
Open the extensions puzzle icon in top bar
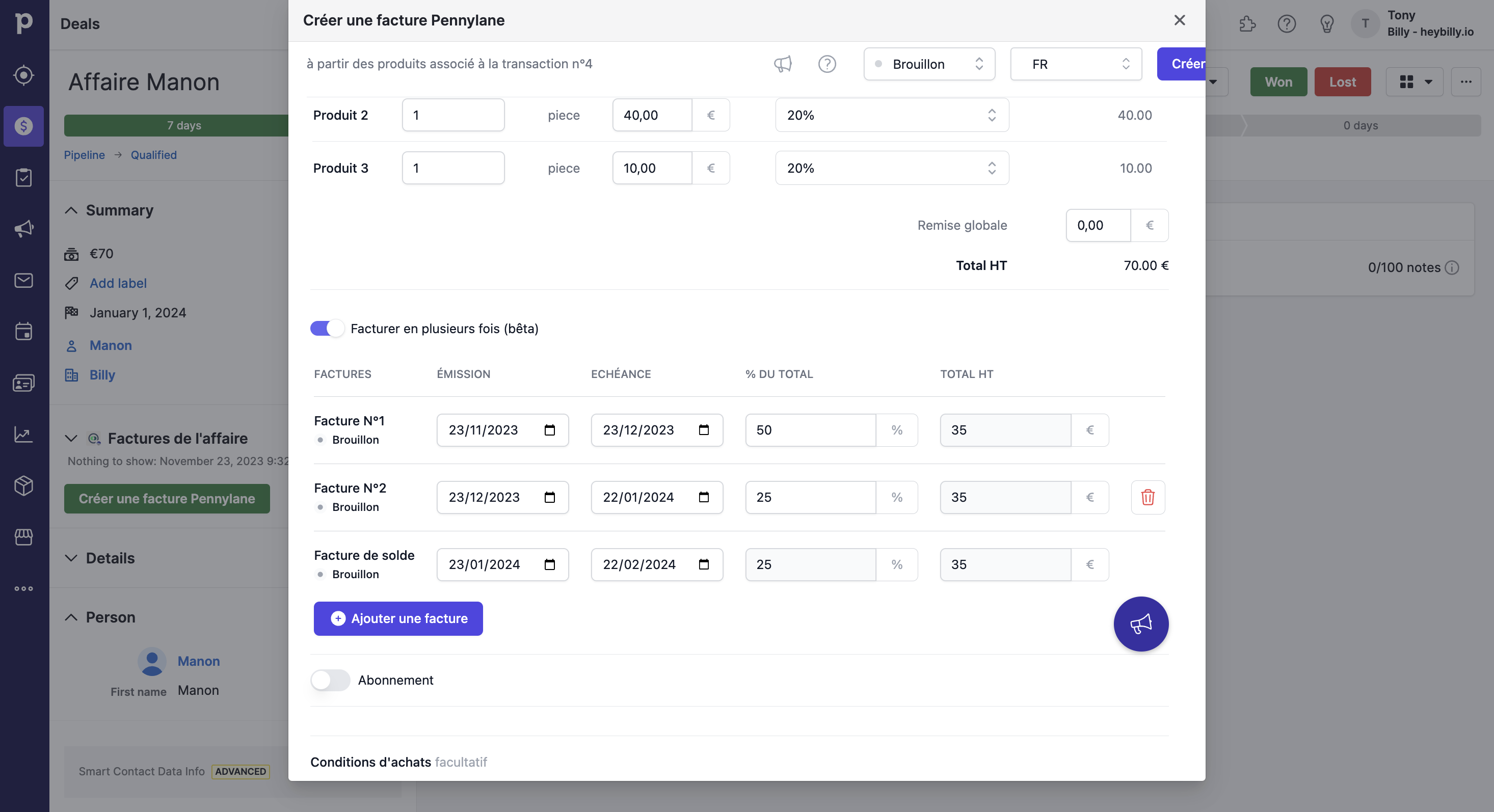(x=1247, y=24)
